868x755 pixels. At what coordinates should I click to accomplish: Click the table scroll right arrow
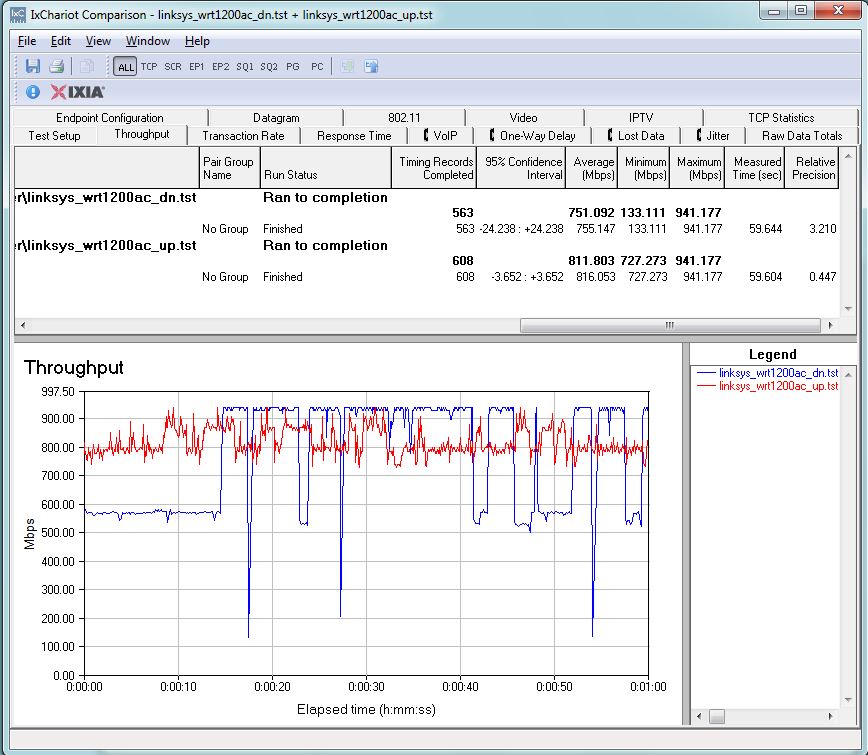point(830,325)
